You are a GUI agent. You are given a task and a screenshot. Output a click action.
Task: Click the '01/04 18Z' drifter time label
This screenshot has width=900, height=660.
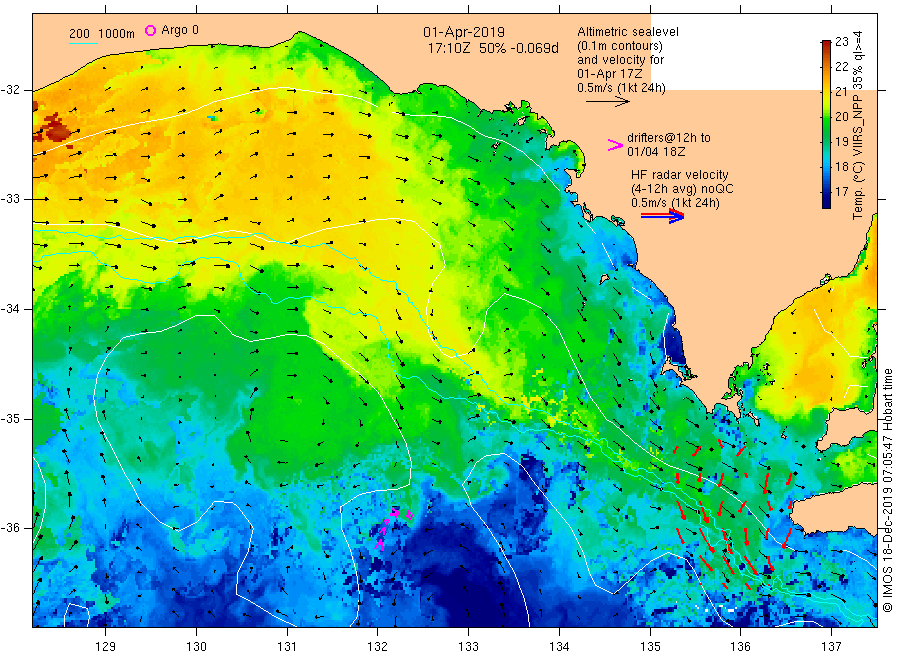[x=655, y=152]
